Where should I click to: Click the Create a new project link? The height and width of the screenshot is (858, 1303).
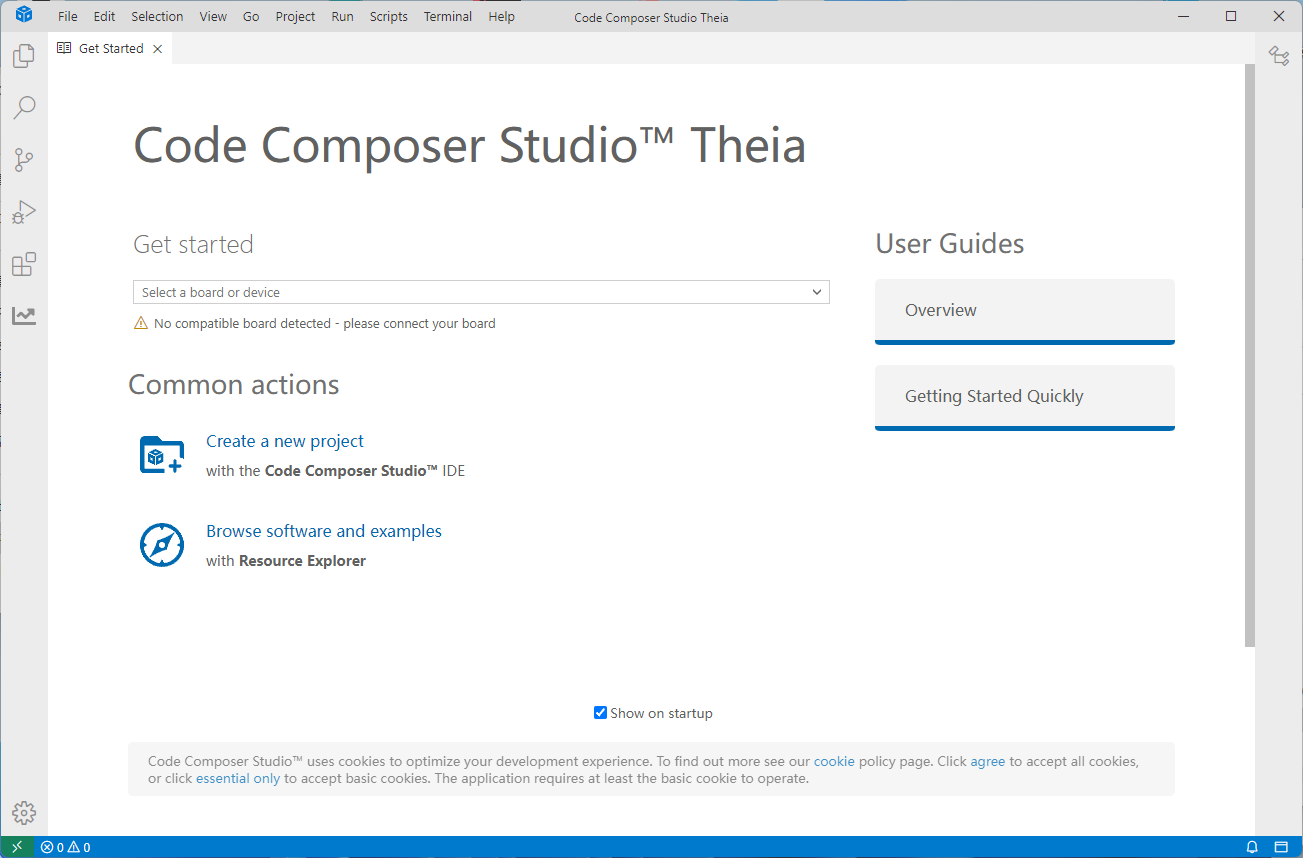285,441
